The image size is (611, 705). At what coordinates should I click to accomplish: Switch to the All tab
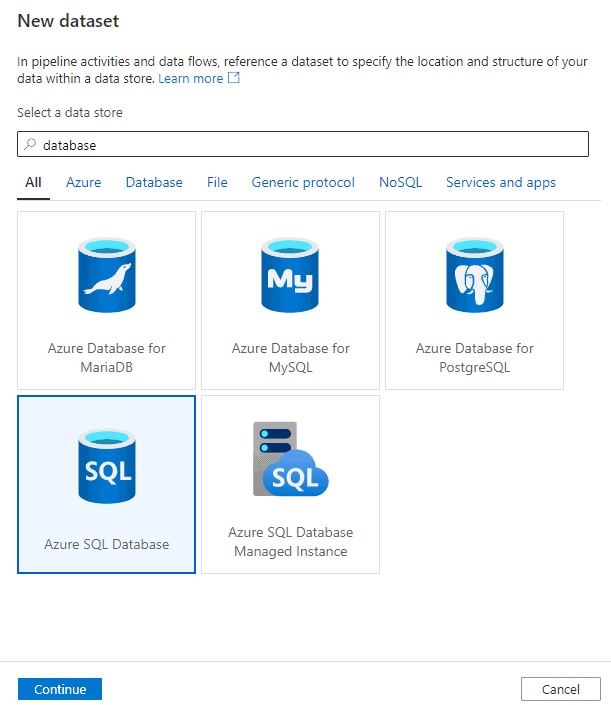click(33, 183)
